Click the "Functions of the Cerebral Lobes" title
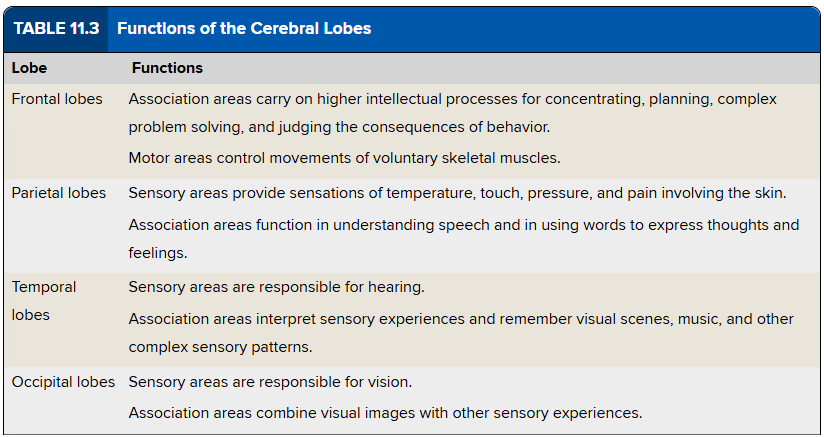824x437 pixels. point(244,28)
